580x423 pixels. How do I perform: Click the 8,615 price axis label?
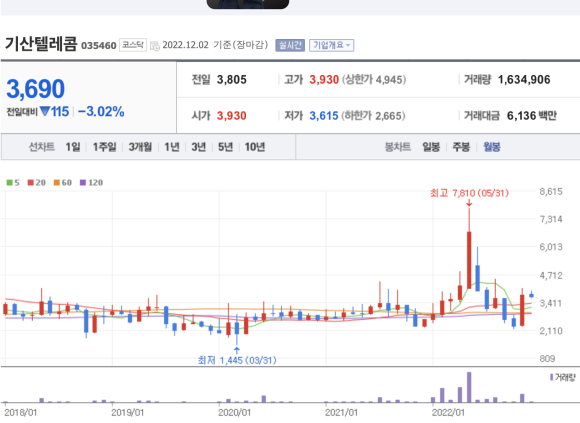point(551,192)
